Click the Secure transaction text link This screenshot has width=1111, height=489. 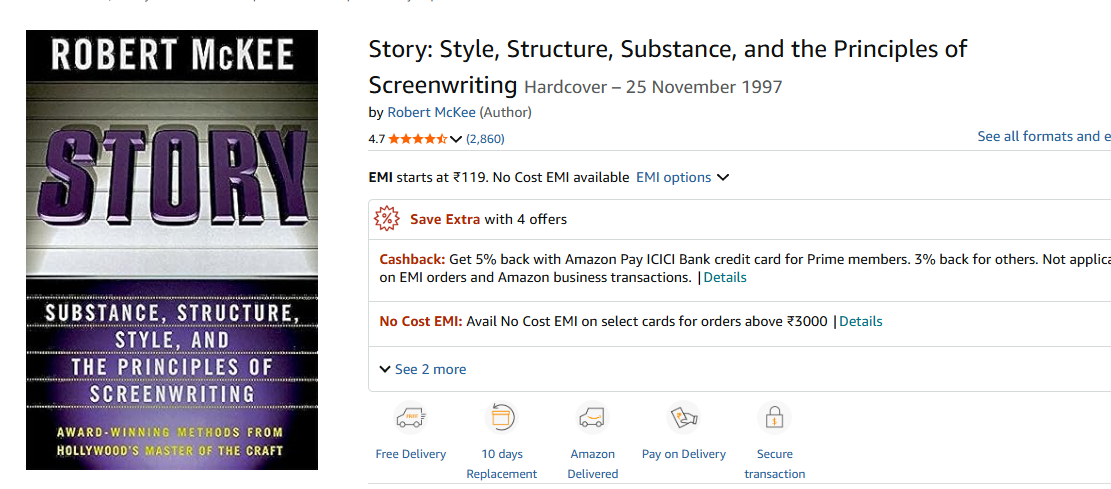(x=774, y=464)
